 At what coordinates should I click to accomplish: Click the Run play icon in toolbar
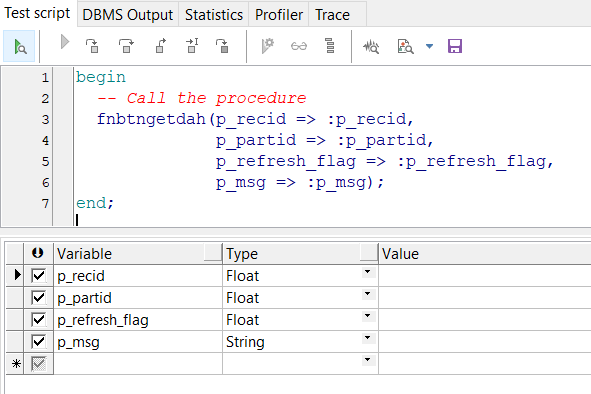click(x=65, y=42)
